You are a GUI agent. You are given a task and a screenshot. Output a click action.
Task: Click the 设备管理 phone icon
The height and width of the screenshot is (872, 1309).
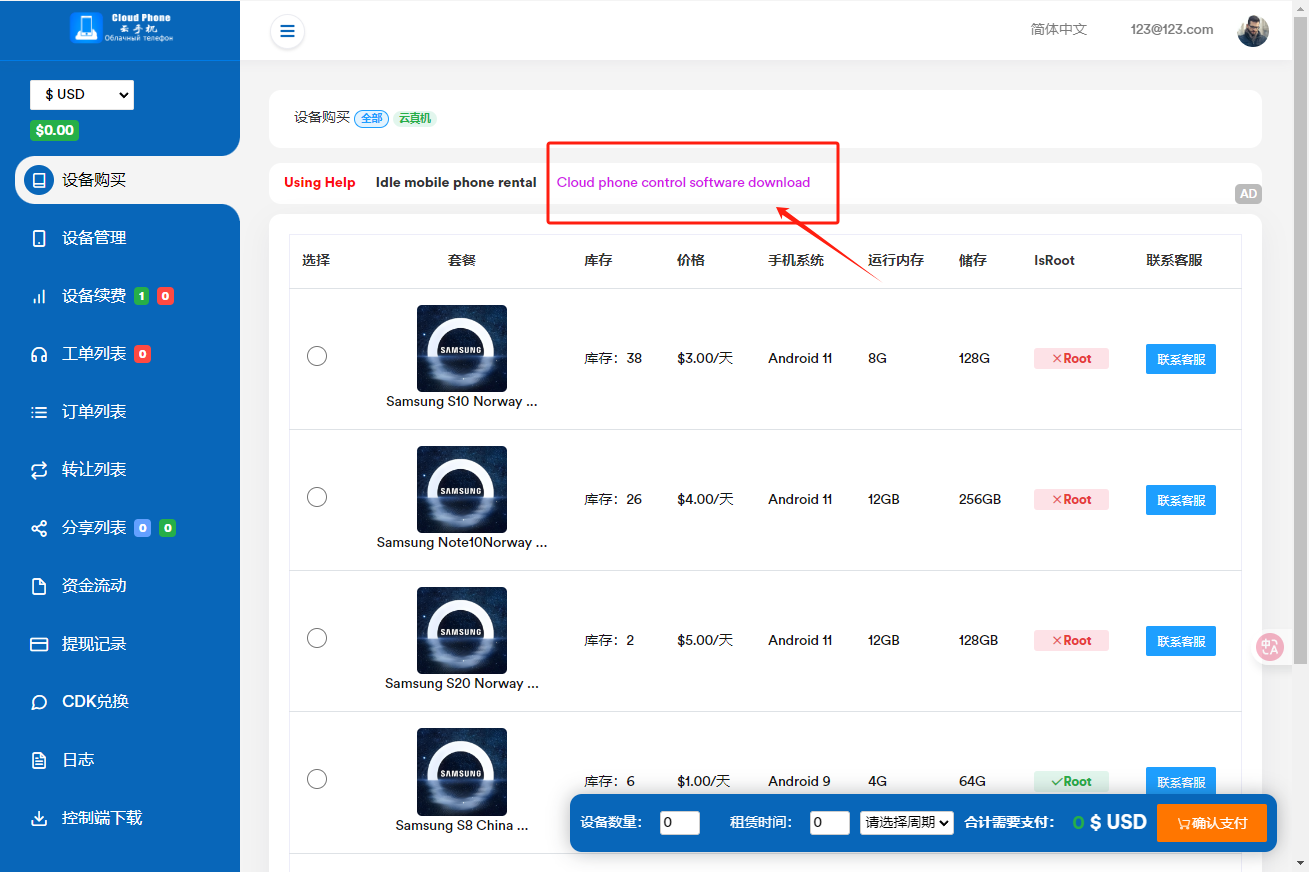pos(39,238)
